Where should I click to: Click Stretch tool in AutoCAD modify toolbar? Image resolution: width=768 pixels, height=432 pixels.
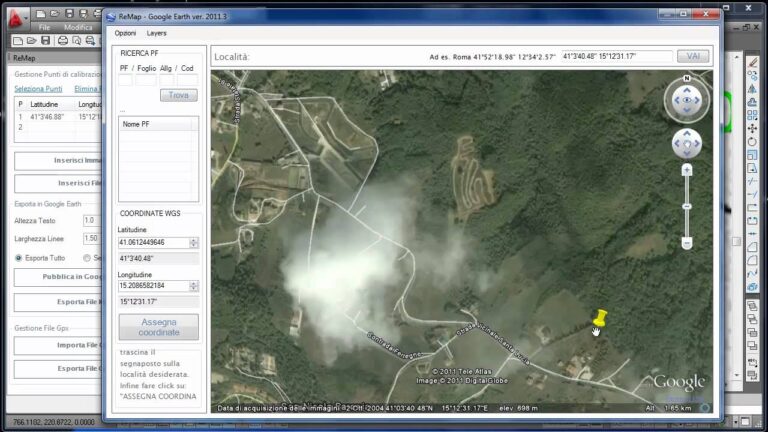(752, 168)
